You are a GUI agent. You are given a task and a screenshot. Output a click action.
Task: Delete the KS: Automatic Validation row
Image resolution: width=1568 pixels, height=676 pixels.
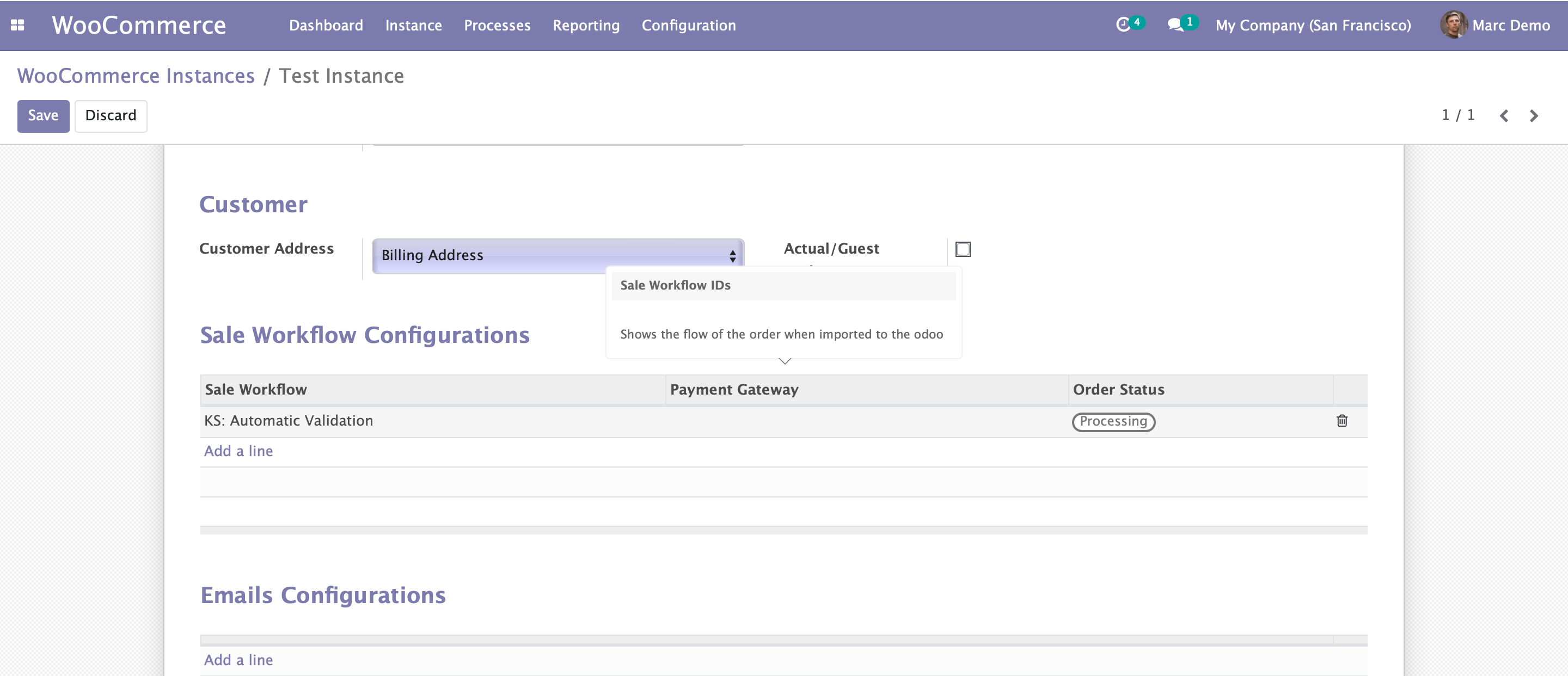1342,420
